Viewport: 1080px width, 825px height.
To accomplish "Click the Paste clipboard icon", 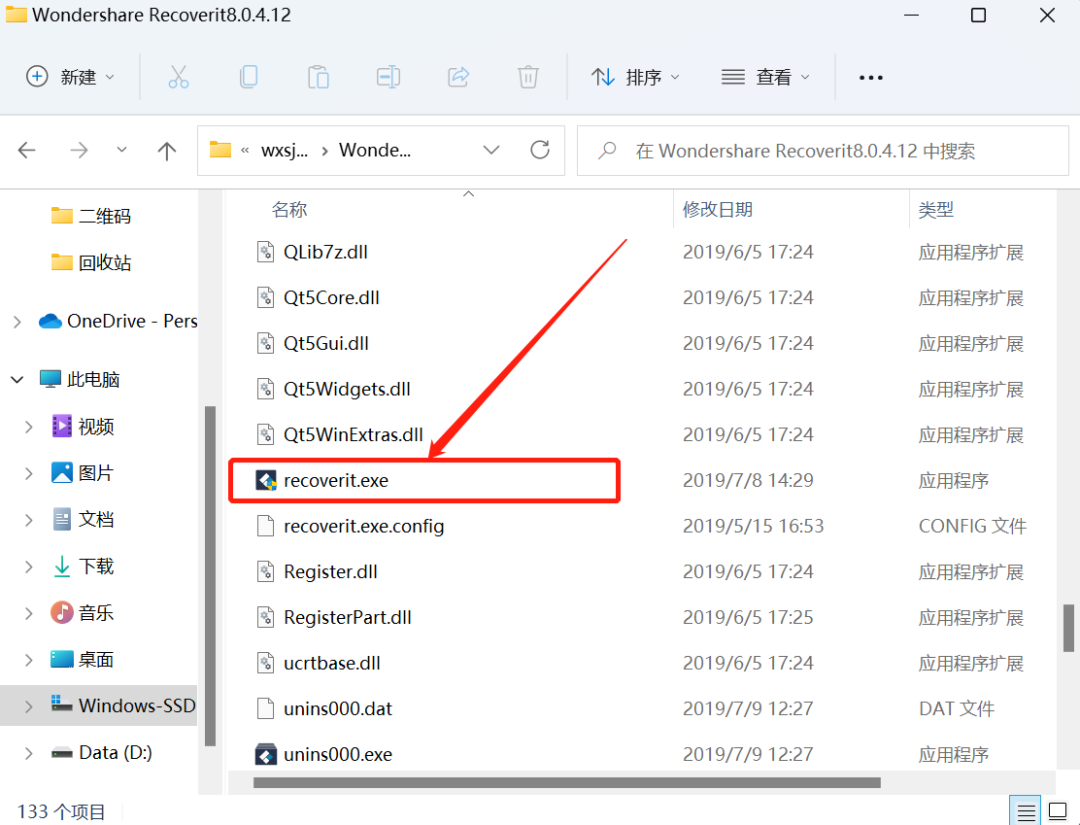I will pyautogui.click(x=318, y=77).
